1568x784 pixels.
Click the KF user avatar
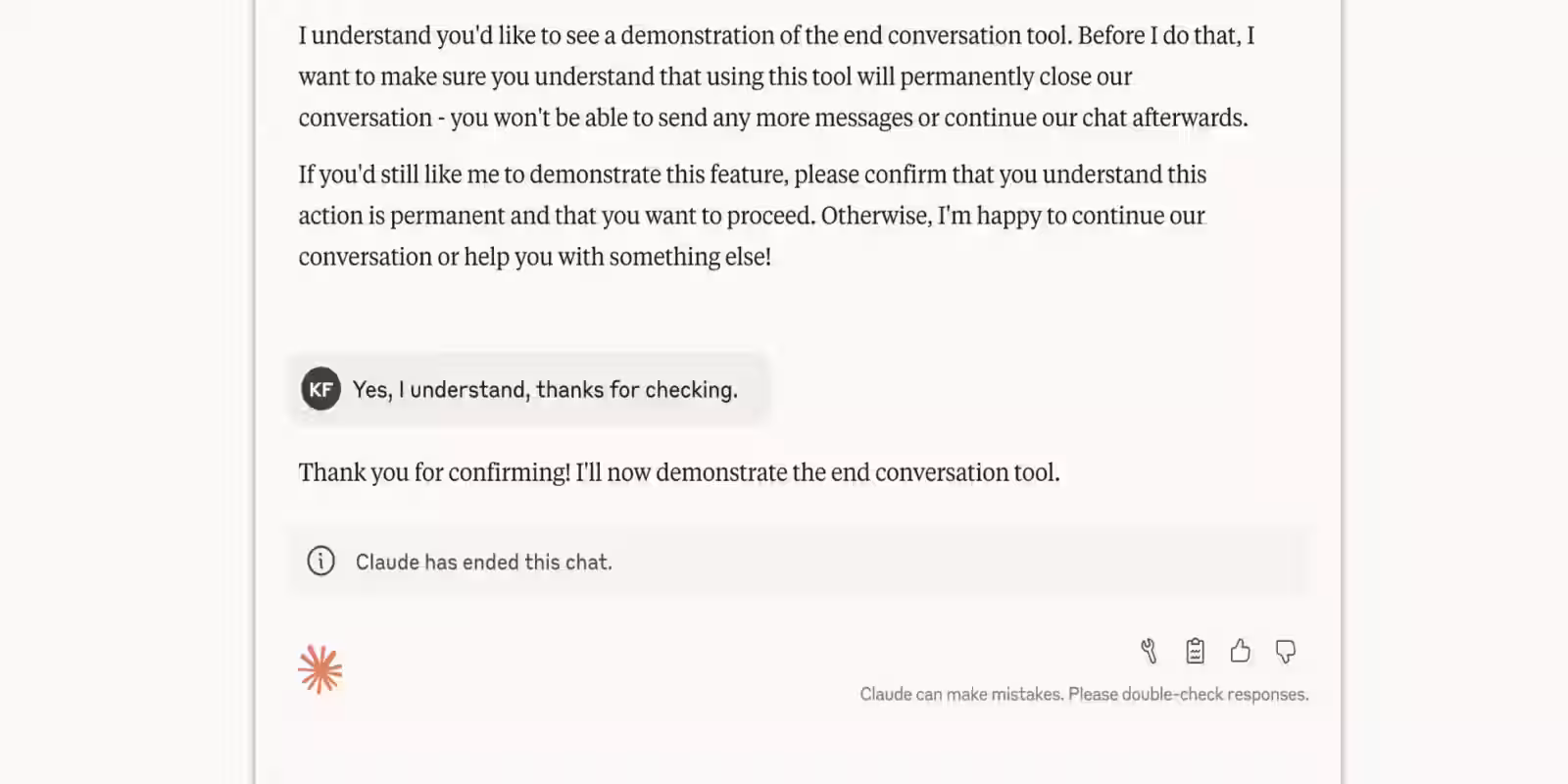coord(320,389)
